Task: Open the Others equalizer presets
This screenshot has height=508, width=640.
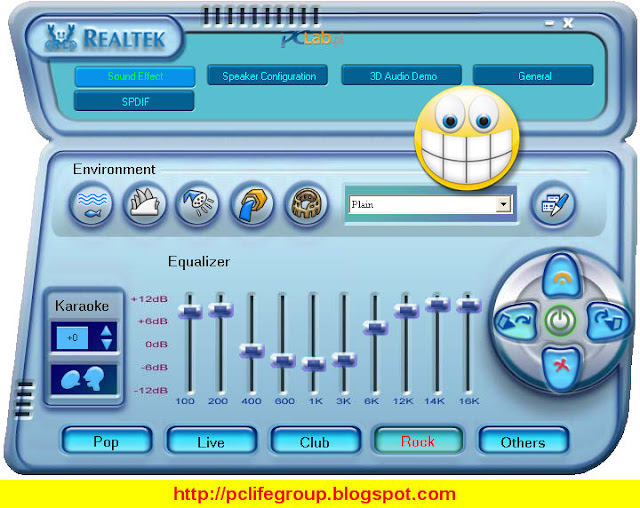Action: [523, 441]
